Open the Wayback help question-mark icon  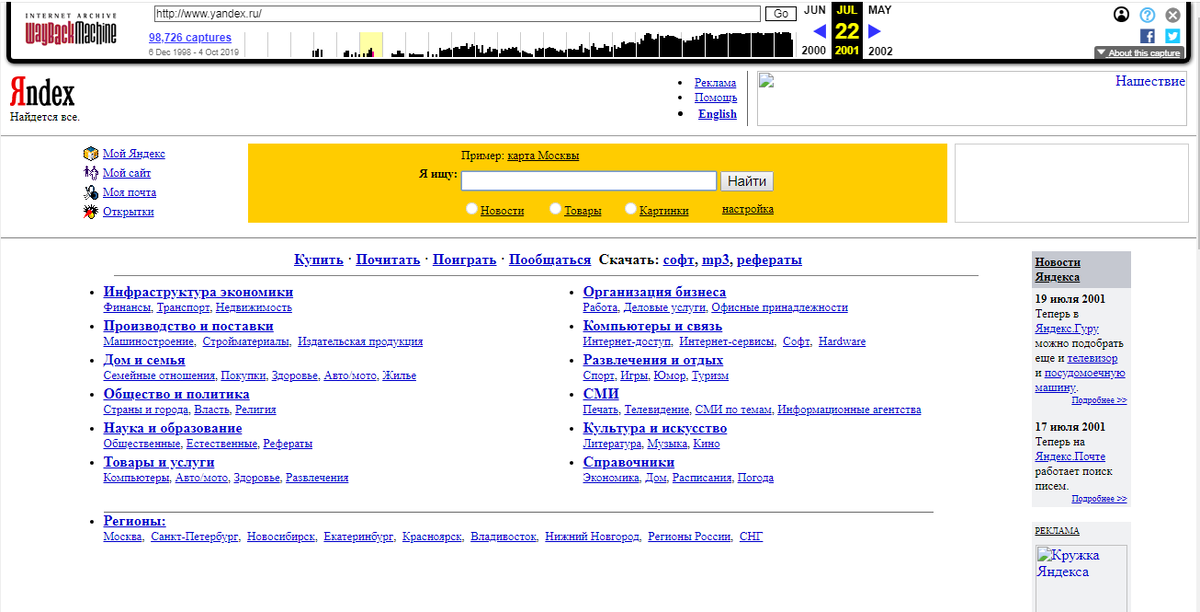pyautogui.click(x=1147, y=15)
